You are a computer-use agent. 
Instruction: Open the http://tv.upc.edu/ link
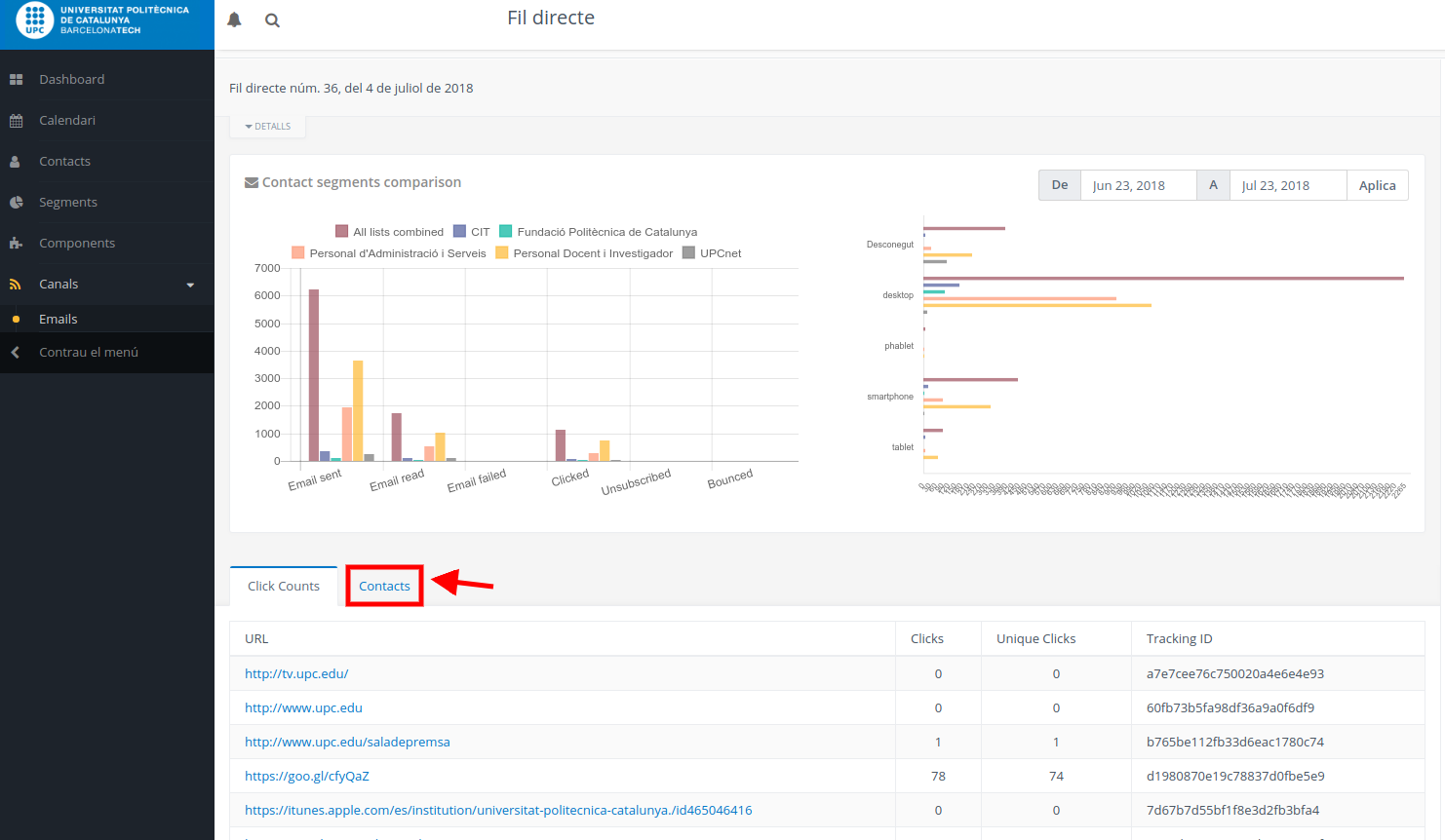[296, 673]
